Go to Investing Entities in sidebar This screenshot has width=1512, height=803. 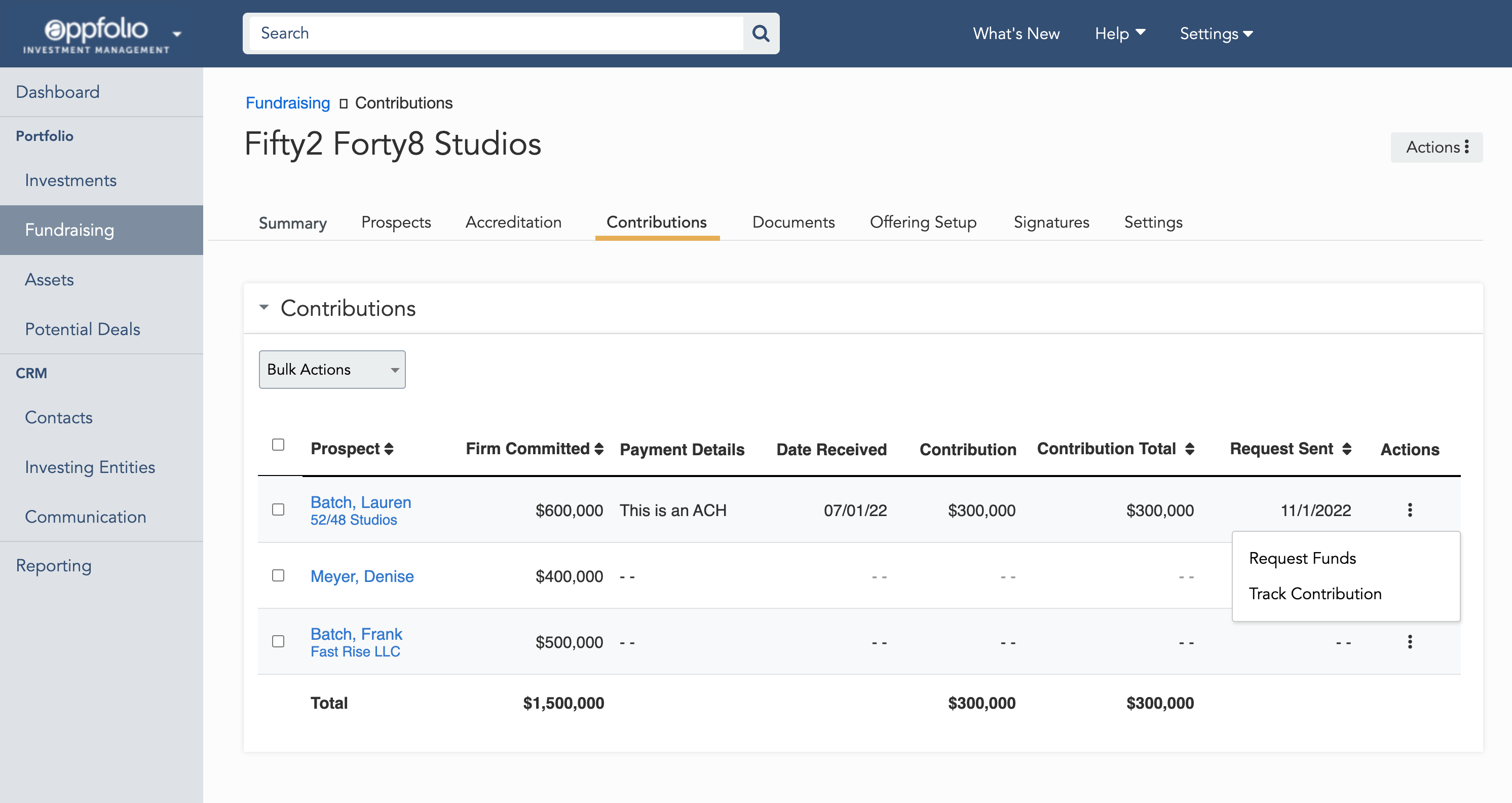(x=90, y=467)
